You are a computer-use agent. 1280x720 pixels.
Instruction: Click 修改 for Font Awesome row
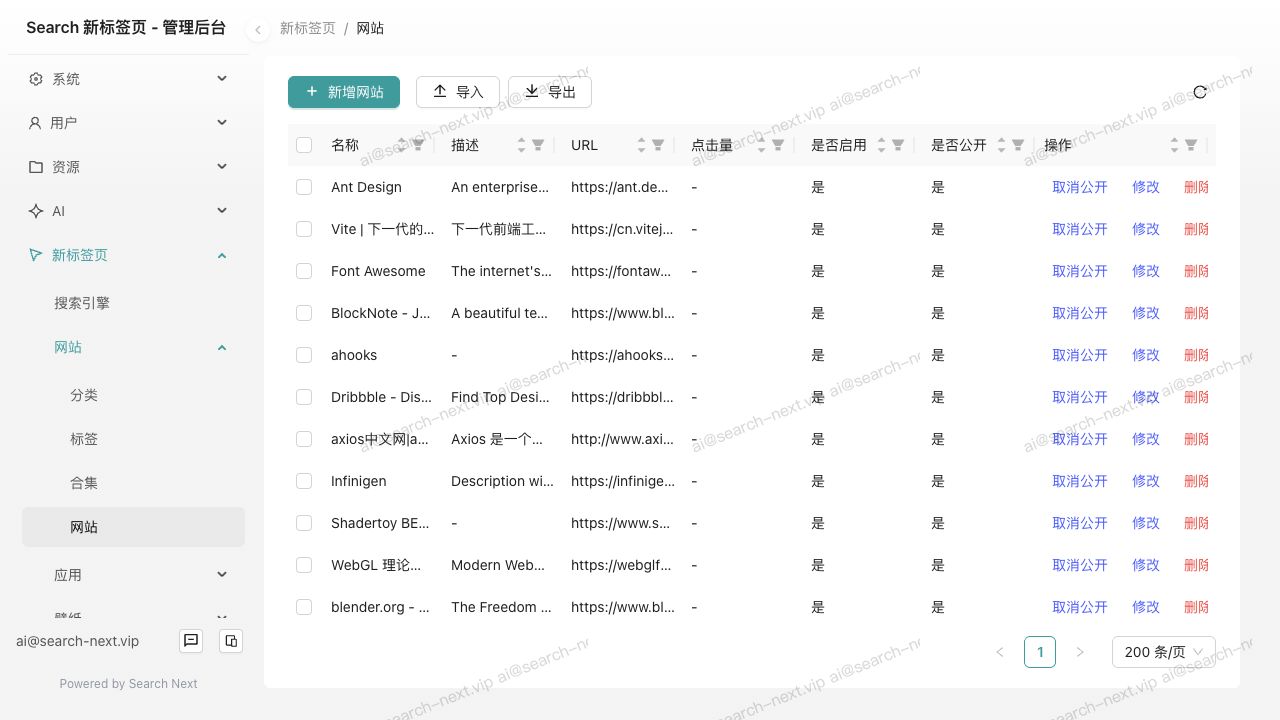pyautogui.click(x=1146, y=271)
